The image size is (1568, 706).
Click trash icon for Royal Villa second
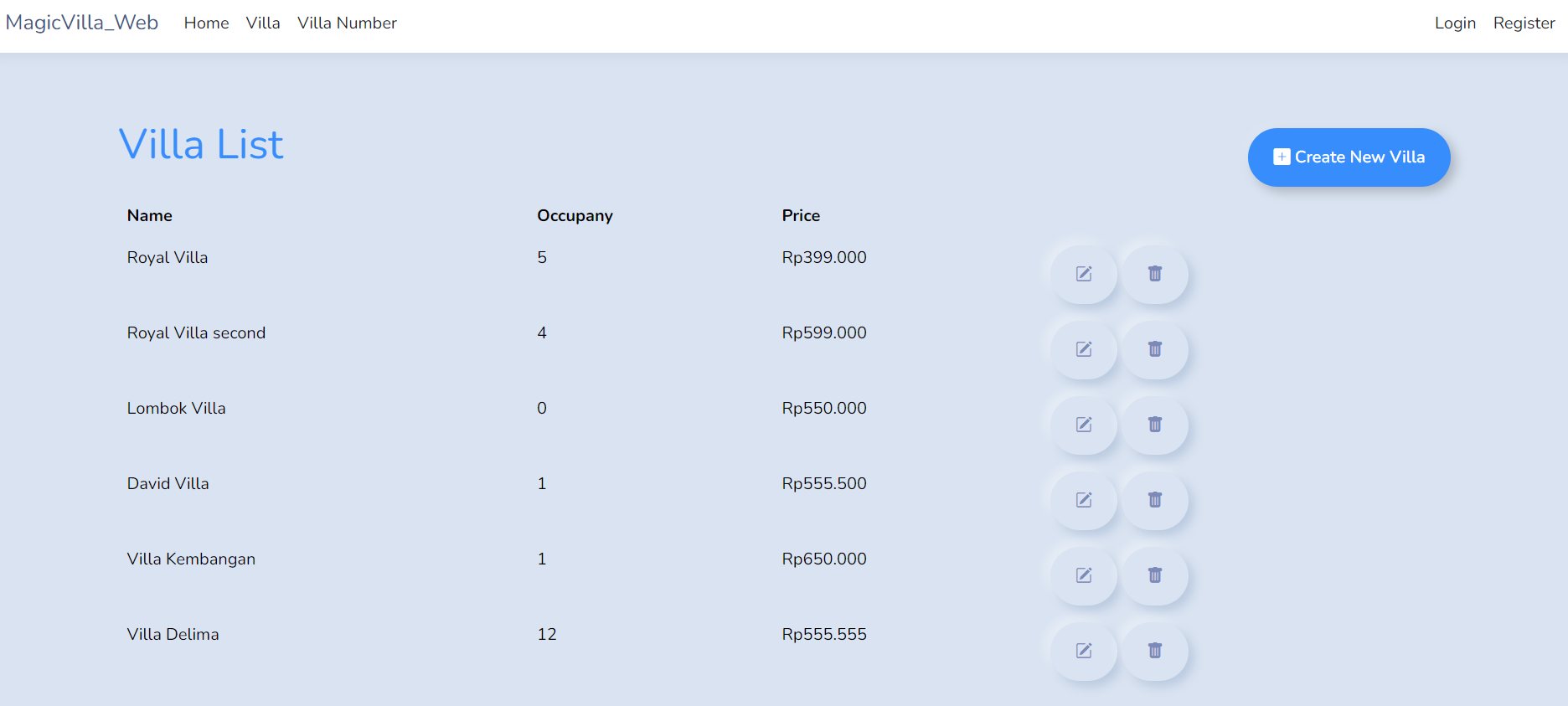coord(1154,349)
